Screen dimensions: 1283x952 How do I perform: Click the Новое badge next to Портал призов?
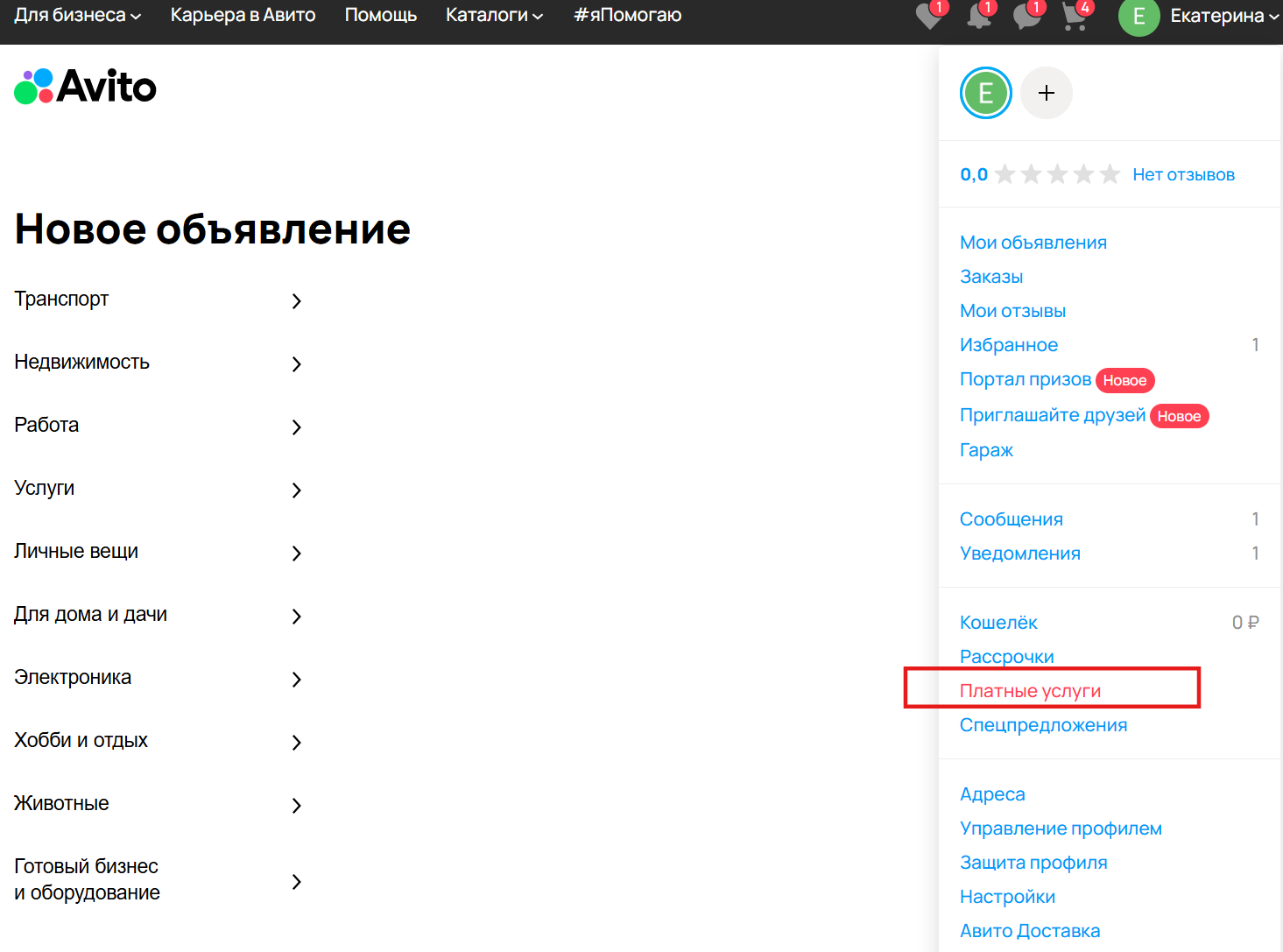(x=1125, y=380)
